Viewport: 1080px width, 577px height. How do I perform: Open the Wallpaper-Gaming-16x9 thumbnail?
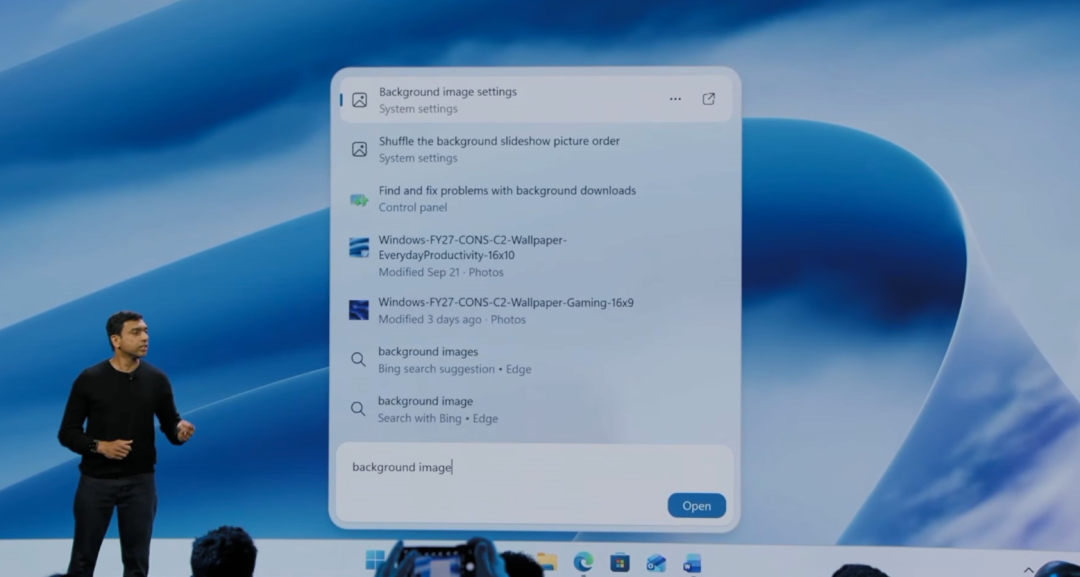click(359, 310)
